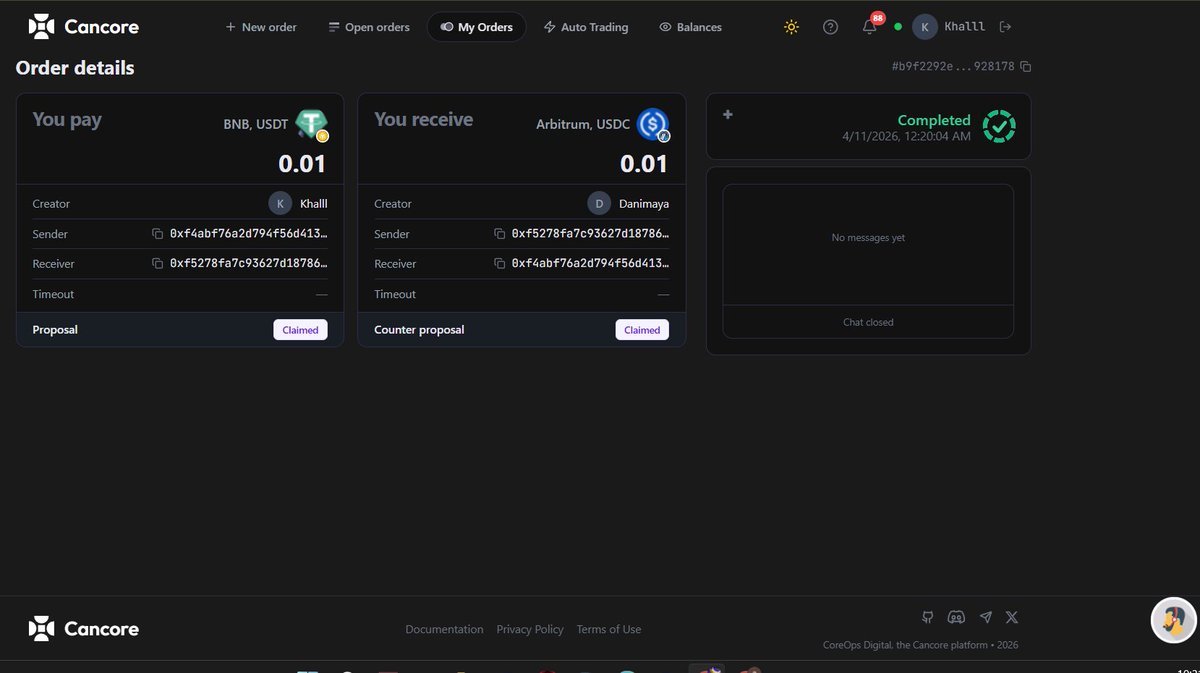This screenshot has width=1200, height=673.
Task: Click the Completed status text
Action: click(934, 120)
